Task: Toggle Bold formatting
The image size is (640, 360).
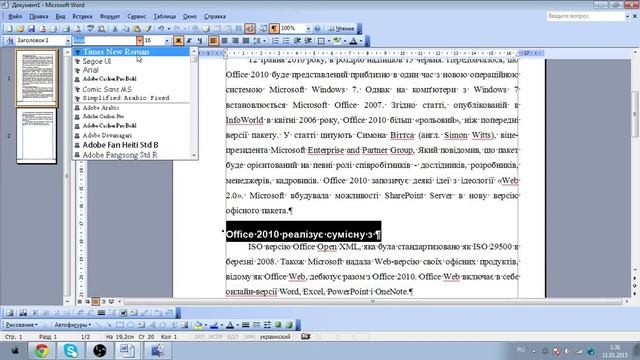Action: 178,40
